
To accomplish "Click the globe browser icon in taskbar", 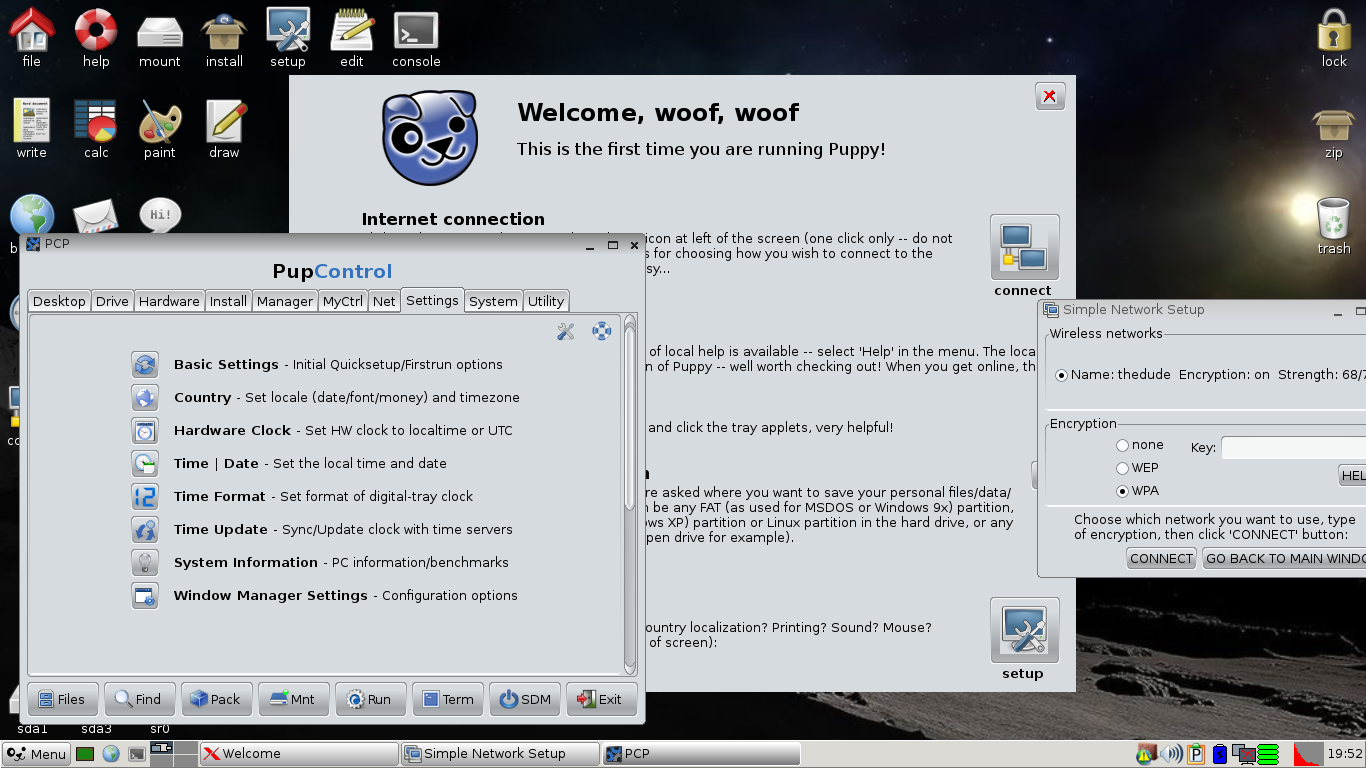I will pos(111,754).
